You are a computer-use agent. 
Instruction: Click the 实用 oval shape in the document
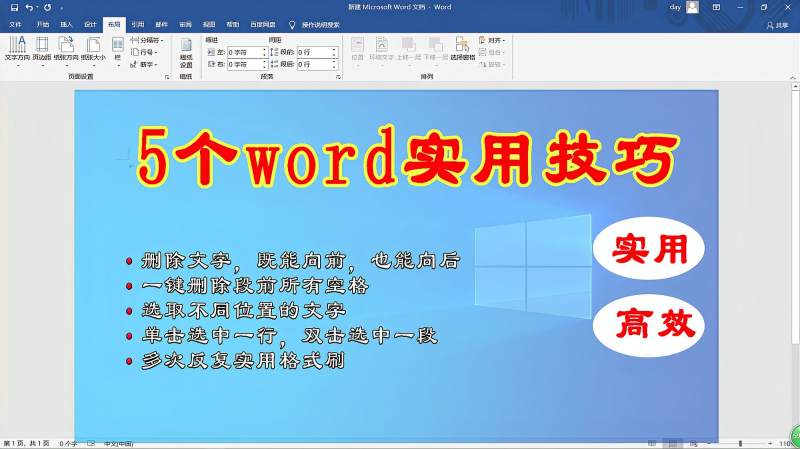(x=648, y=248)
